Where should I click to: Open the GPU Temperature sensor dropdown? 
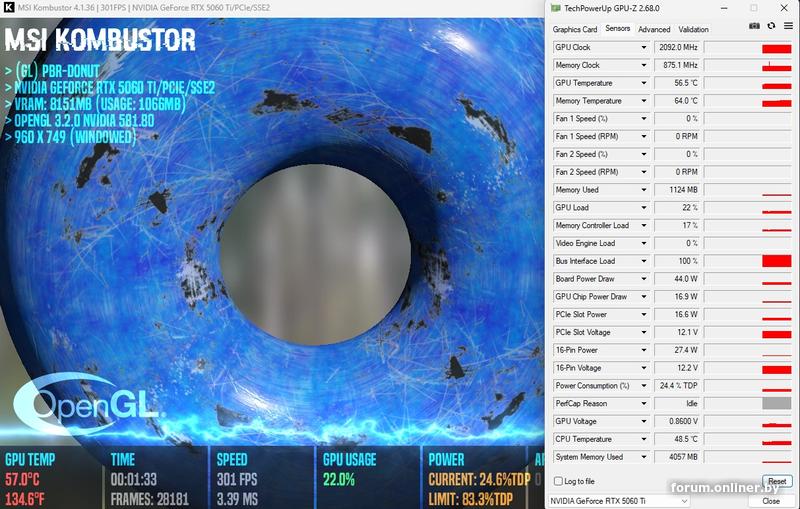[643, 83]
